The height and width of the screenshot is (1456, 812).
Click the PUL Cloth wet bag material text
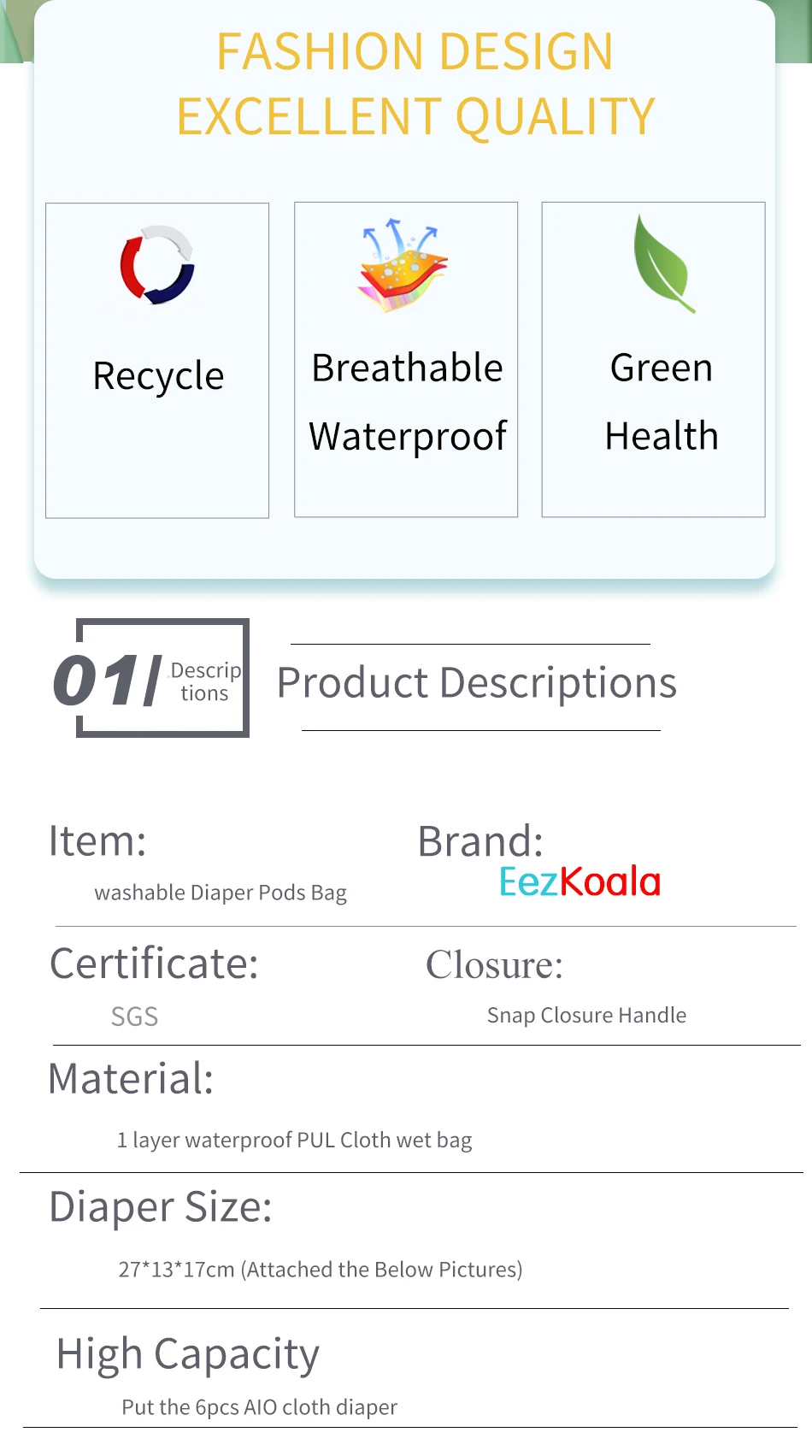(294, 1141)
